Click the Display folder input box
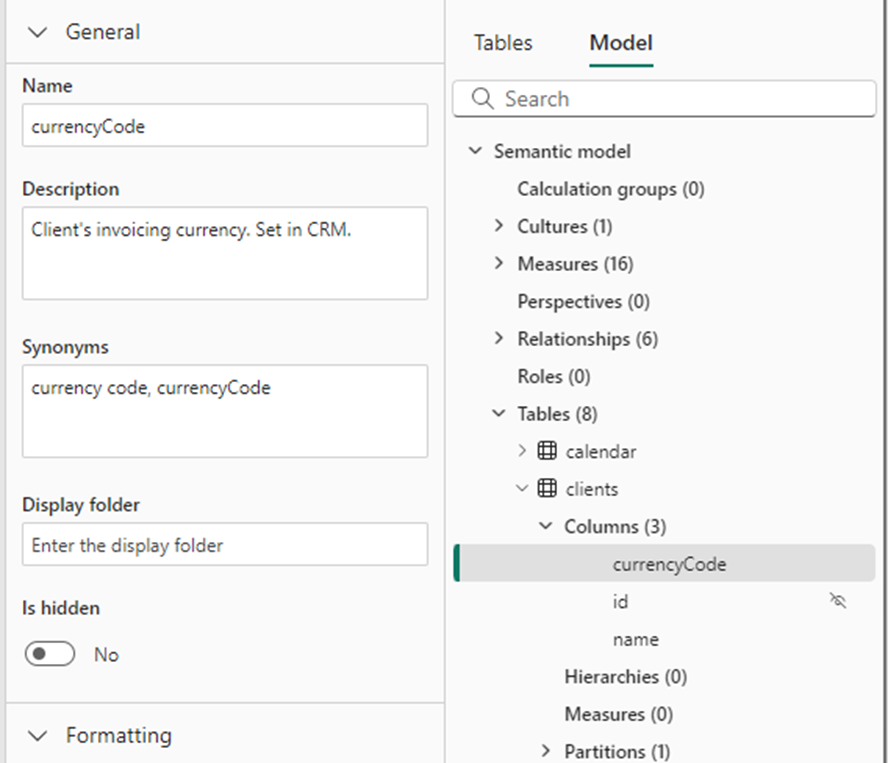Image resolution: width=888 pixels, height=763 pixels. click(x=225, y=545)
